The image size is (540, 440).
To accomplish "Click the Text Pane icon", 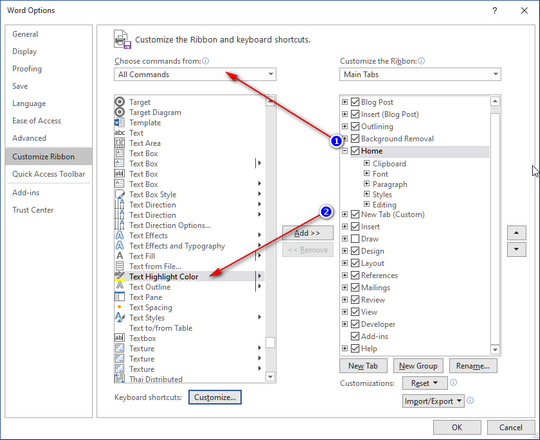I will tap(120, 297).
